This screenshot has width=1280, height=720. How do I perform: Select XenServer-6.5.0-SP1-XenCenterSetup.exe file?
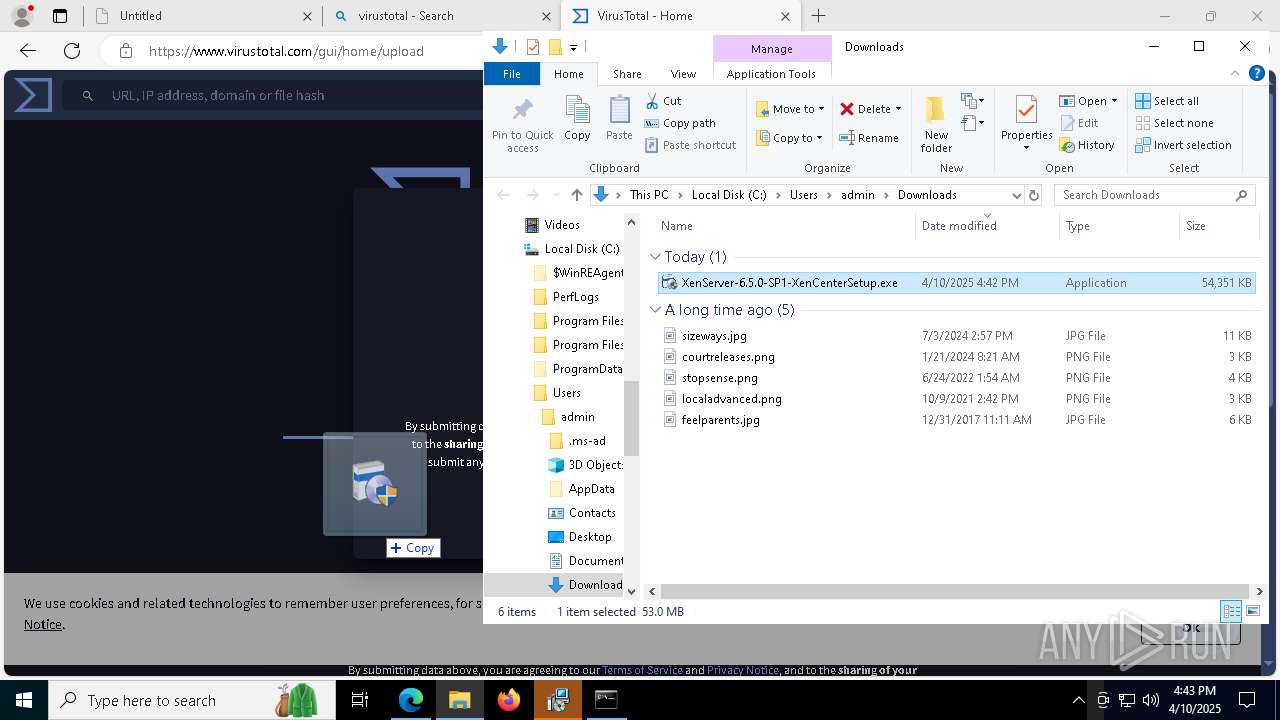click(x=957, y=283)
